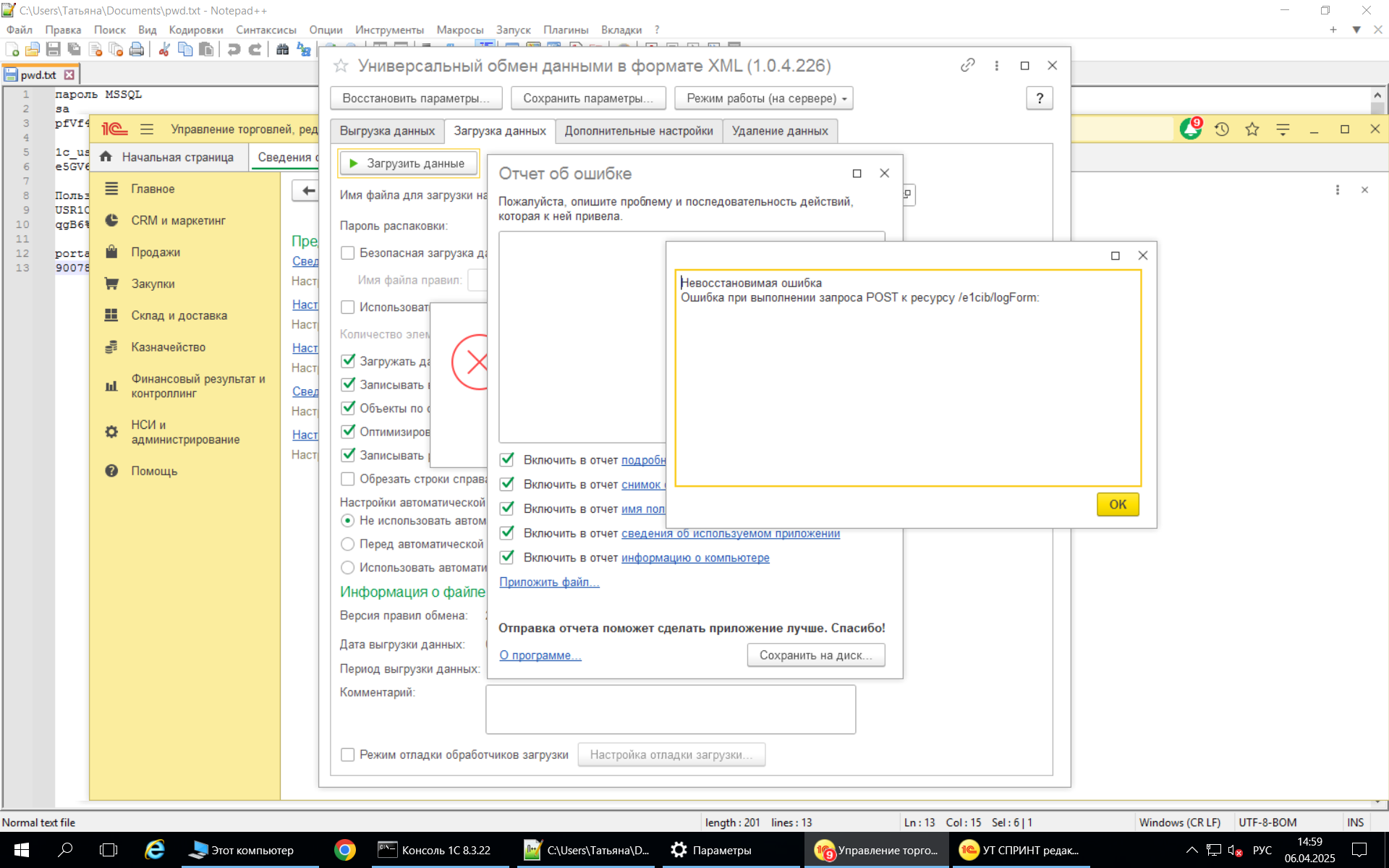The width and height of the screenshot is (1389, 868).
Task: Click the back arrow in 1C page
Action: [x=308, y=190]
